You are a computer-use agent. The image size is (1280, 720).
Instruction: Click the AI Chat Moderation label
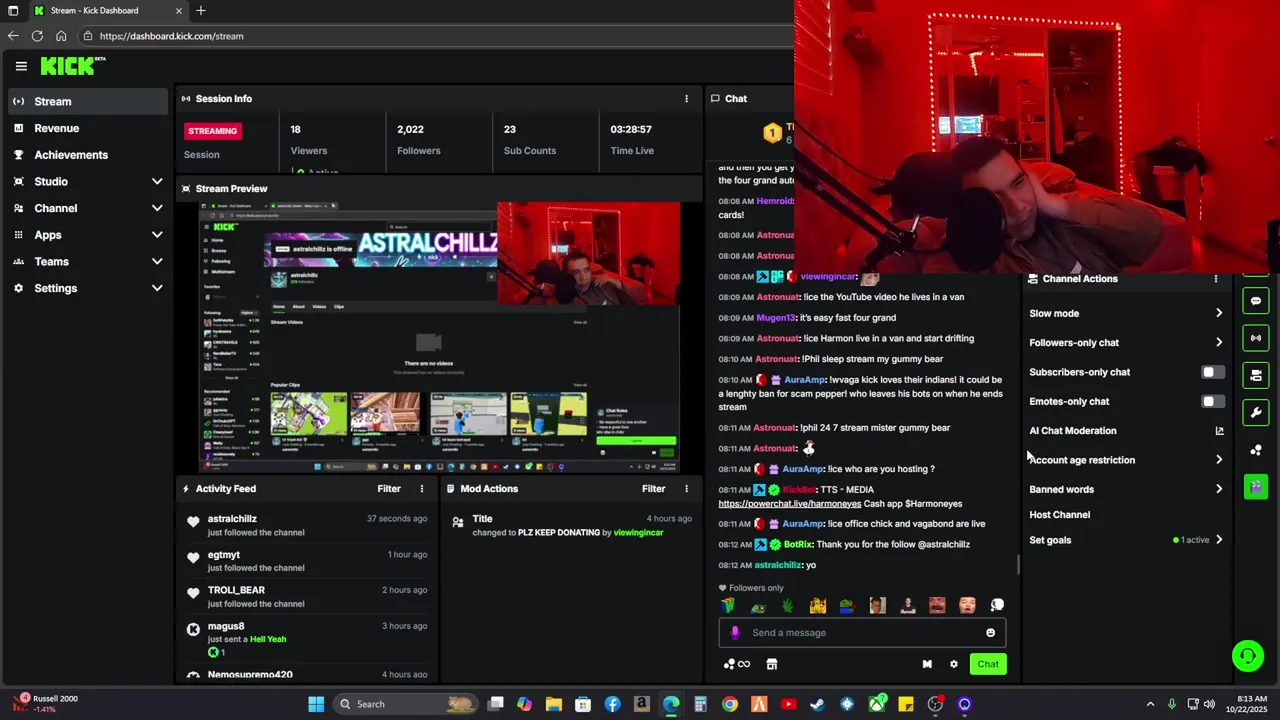(x=1072, y=431)
